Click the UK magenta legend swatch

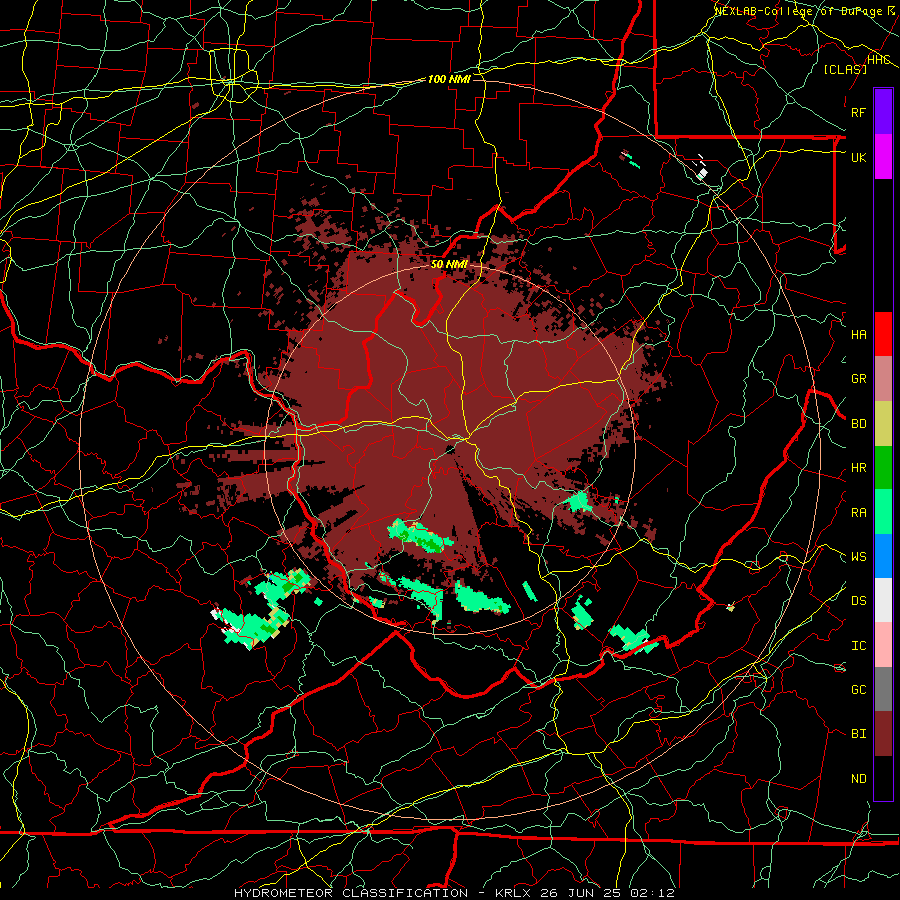pos(883,157)
